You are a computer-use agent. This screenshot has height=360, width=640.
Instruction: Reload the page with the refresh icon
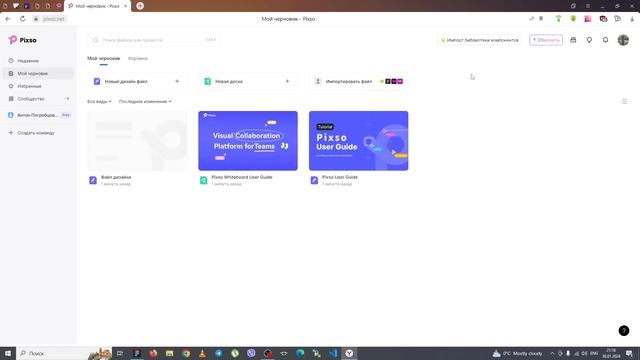coord(22,19)
